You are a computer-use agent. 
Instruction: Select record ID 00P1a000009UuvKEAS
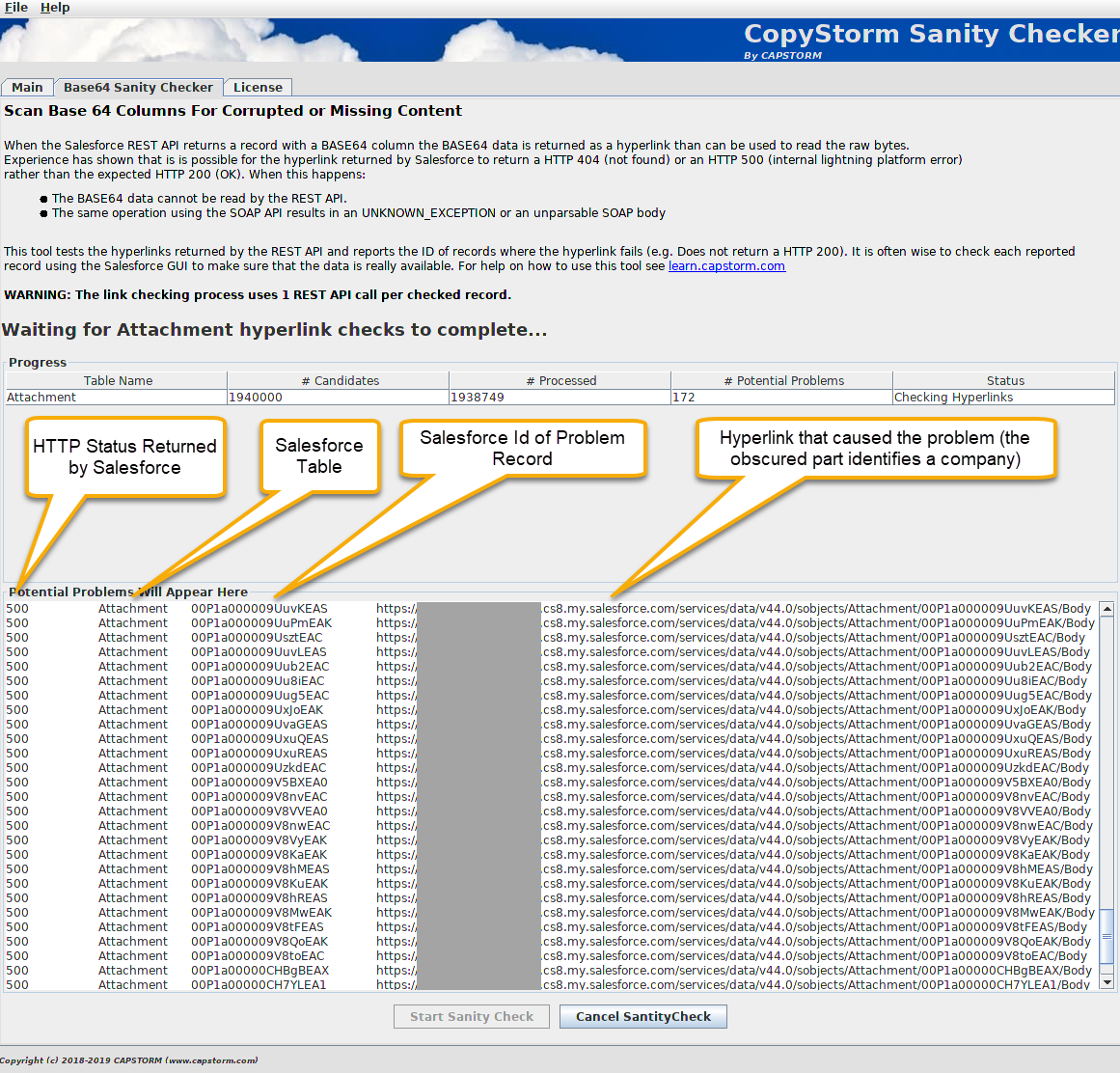tap(260, 609)
